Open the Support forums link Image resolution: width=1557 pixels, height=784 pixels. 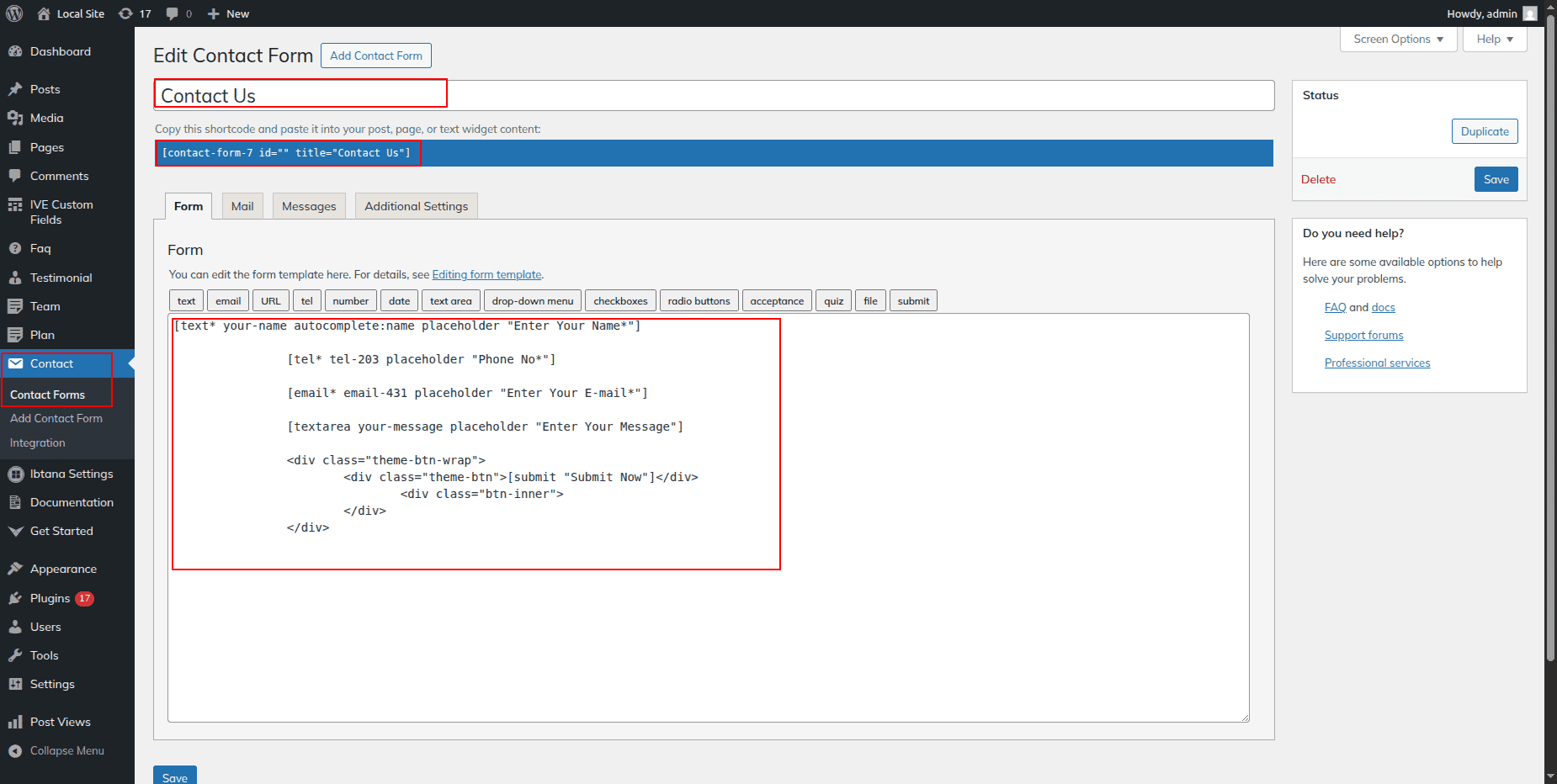click(1363, 335)
